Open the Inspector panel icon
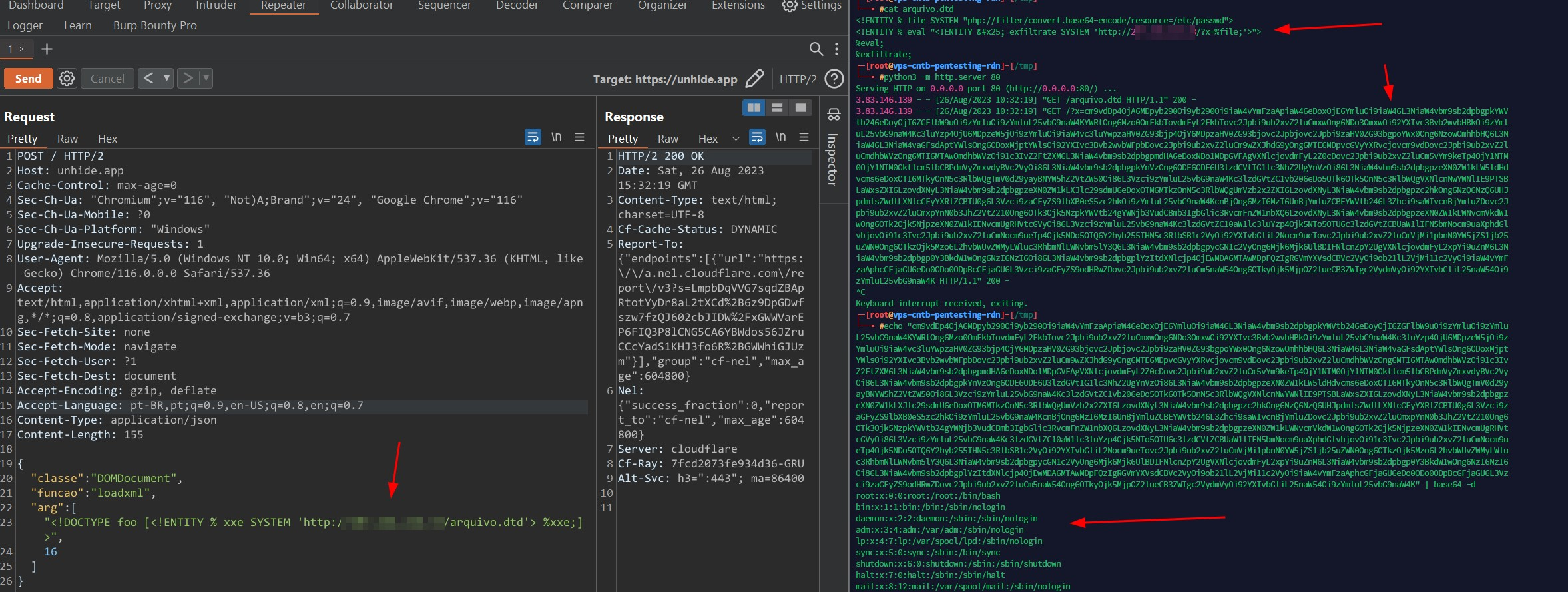 pos(834,115)
